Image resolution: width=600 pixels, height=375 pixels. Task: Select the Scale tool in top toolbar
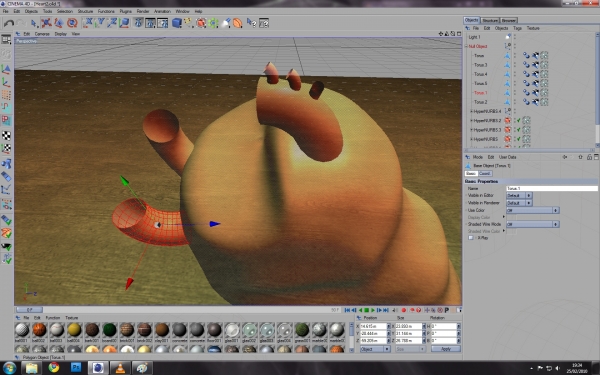click(x=59, y=23)
